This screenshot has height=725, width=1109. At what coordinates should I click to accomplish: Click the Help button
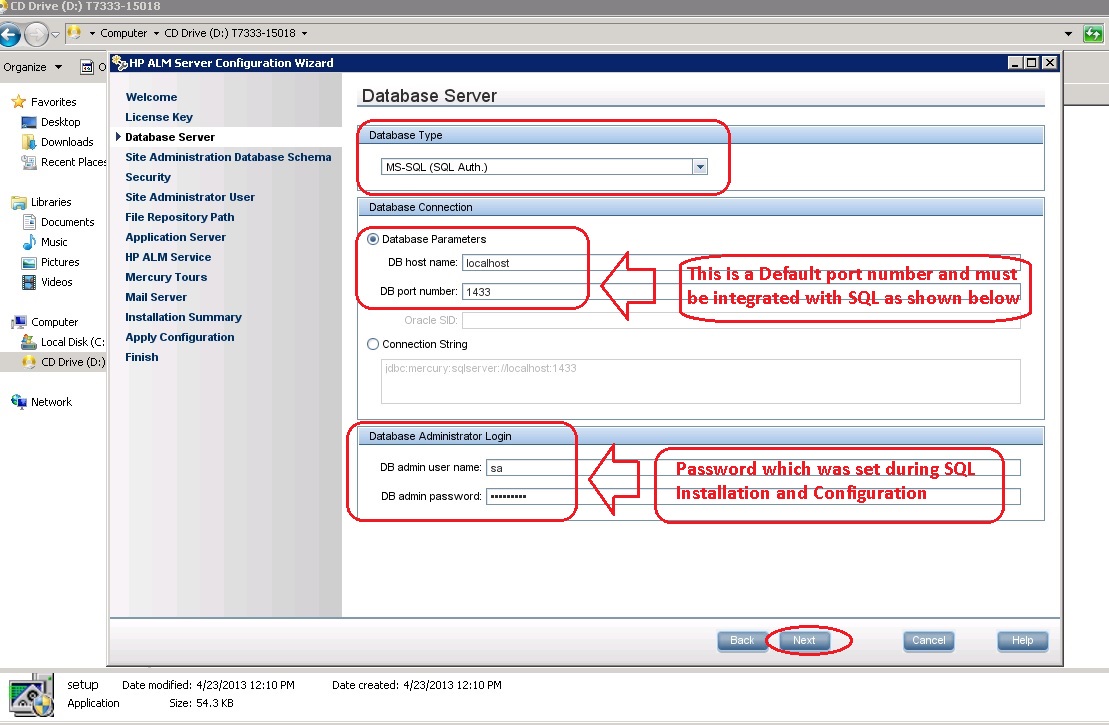(1022, 641)
